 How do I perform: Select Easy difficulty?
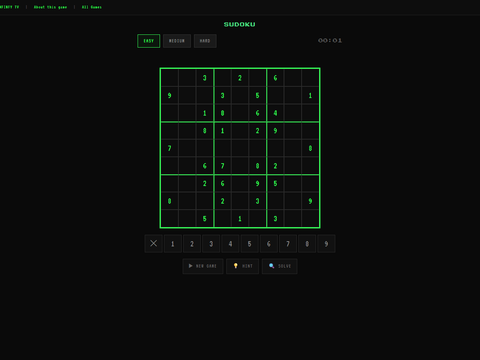pos(149,41)
